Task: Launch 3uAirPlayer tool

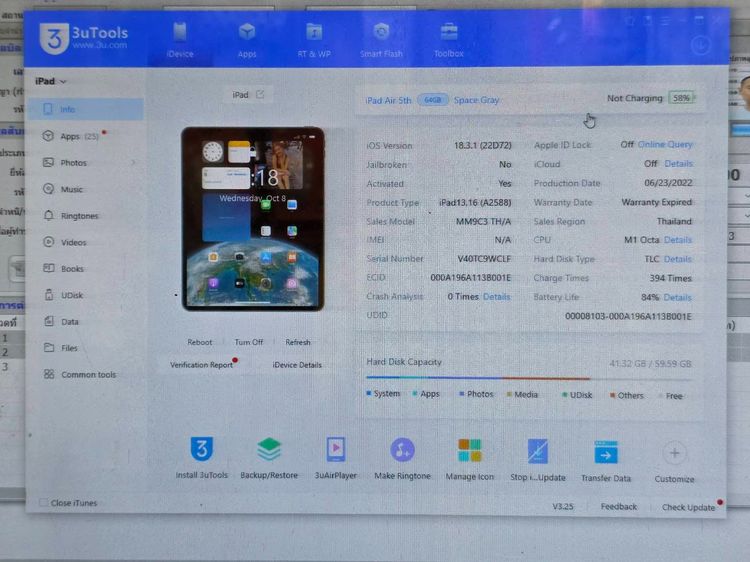Action: (x=335, y=451)
